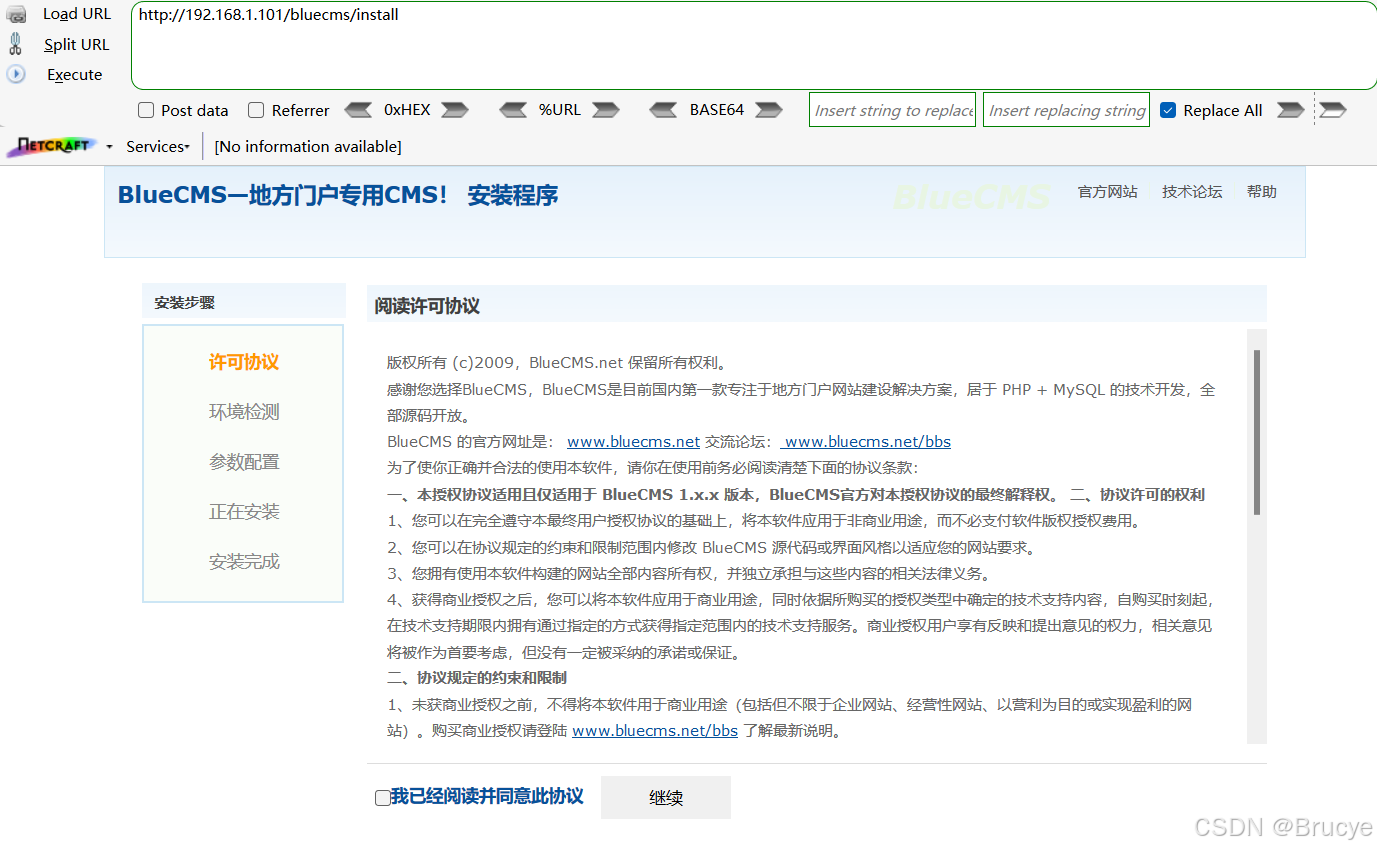
Task: Click the Netcraft logo
Action: (x=52, y=146)
